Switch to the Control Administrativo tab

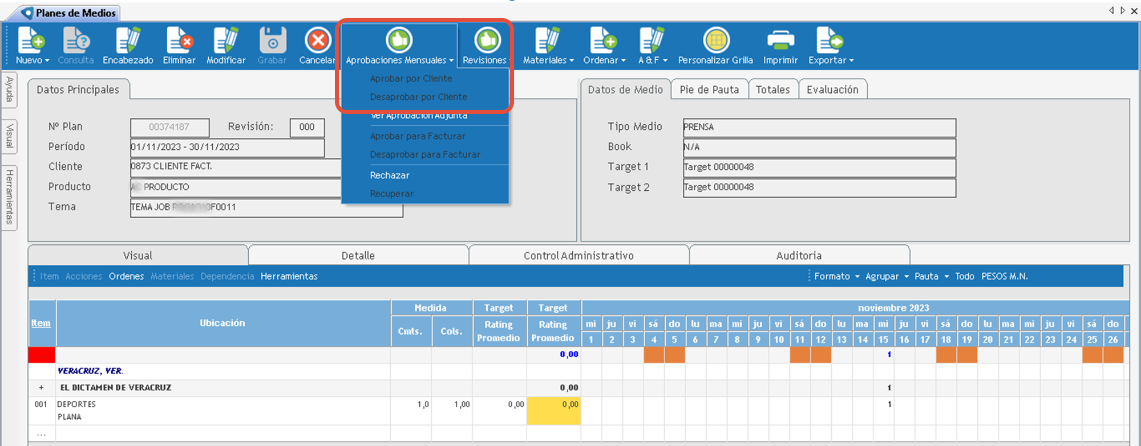579,255
